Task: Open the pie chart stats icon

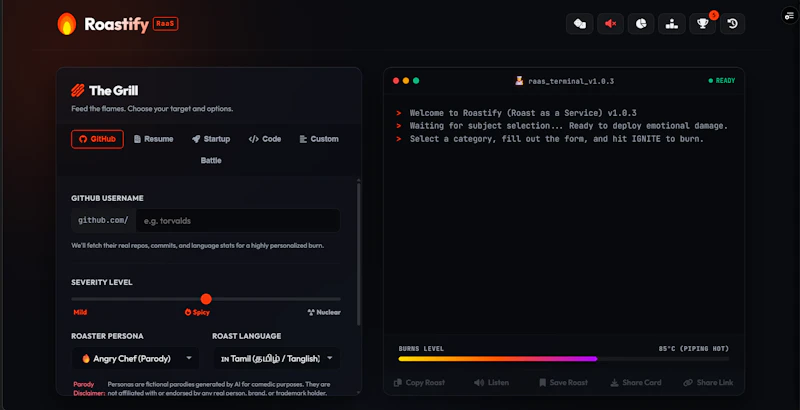Action: (641, 23)
